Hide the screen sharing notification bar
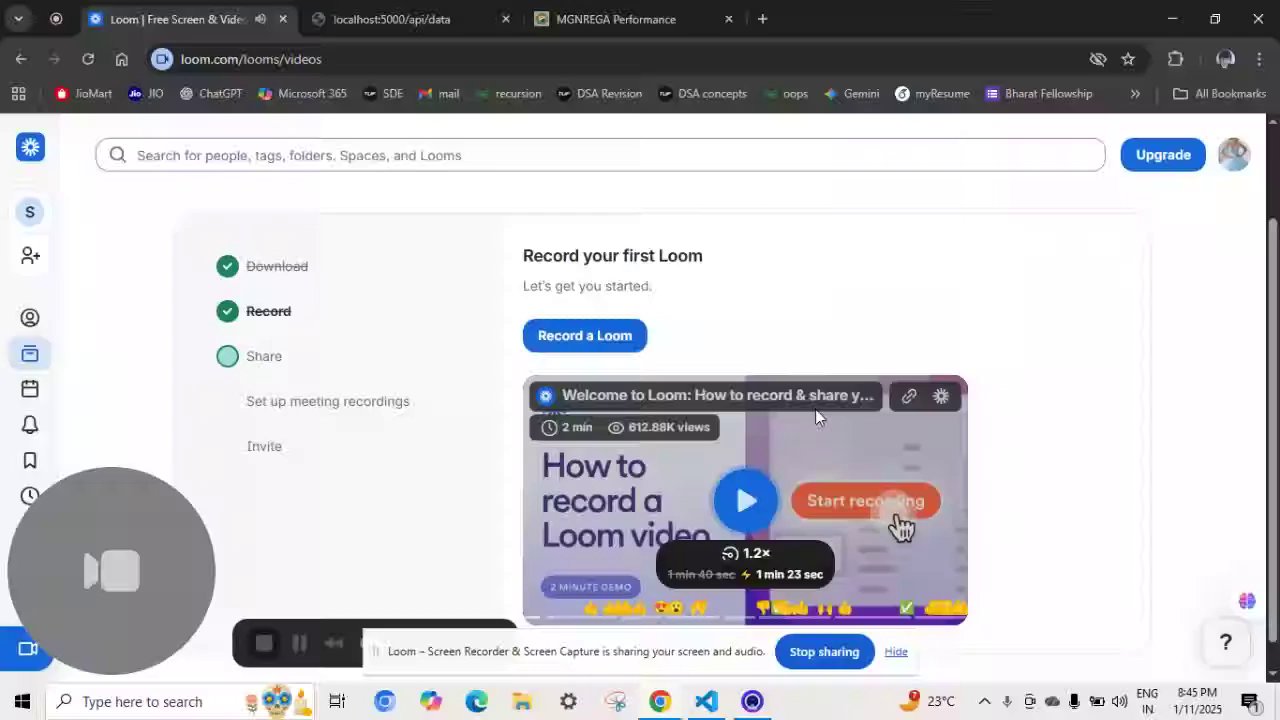Screen dimensions: 1280x720 click(896, 652)
